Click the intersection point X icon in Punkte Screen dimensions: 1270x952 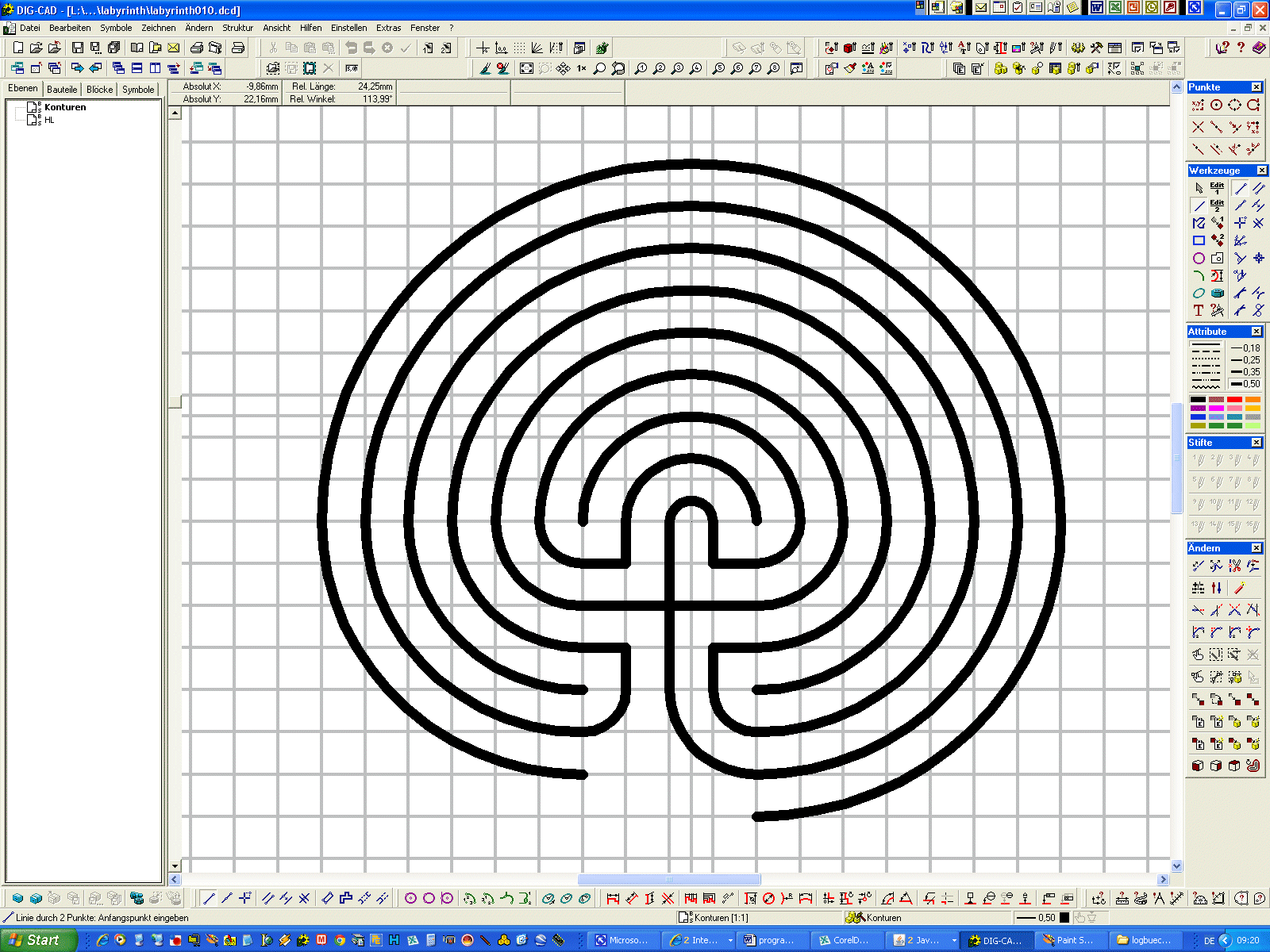coord(1198,127)
